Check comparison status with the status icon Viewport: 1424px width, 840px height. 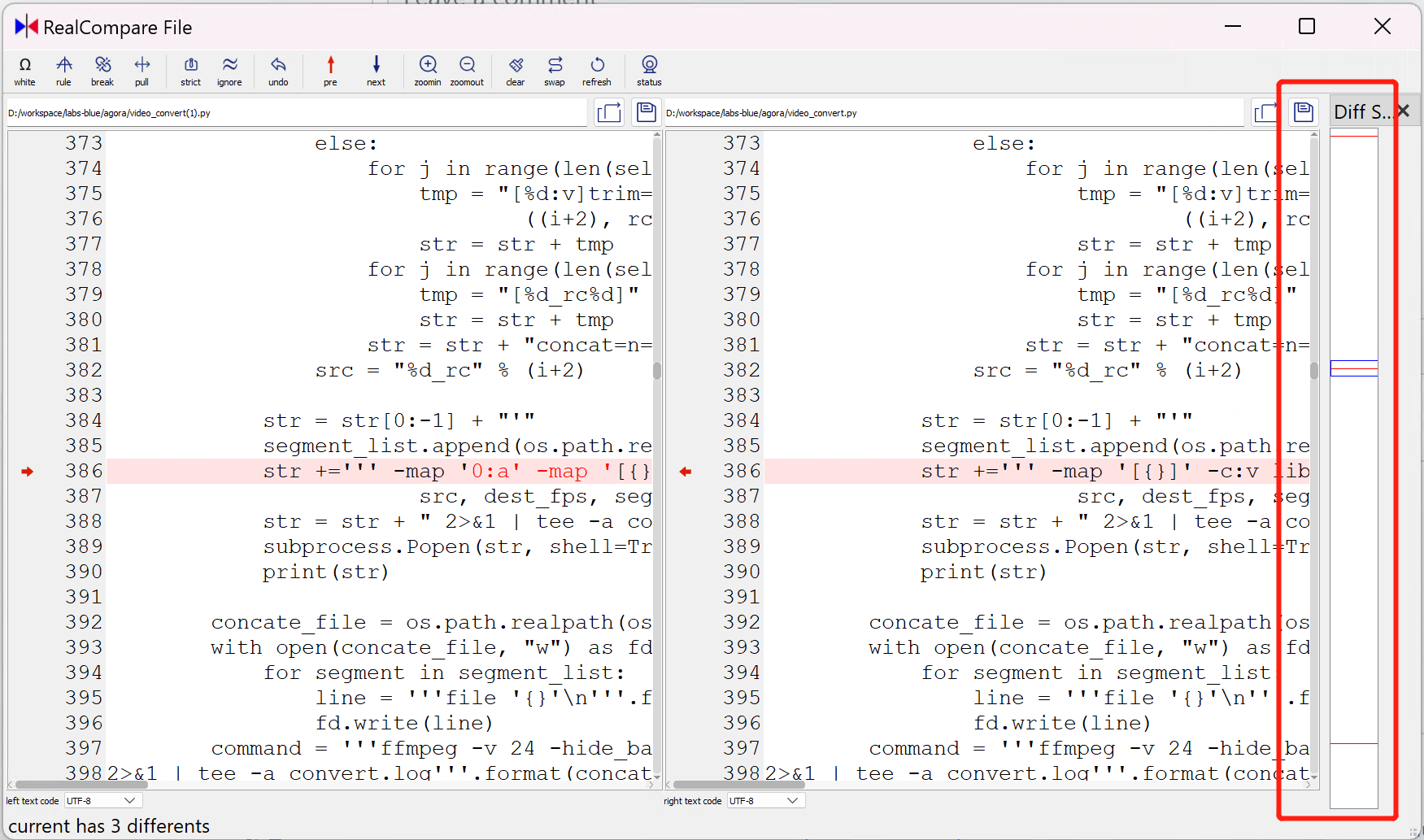point(649,71)
